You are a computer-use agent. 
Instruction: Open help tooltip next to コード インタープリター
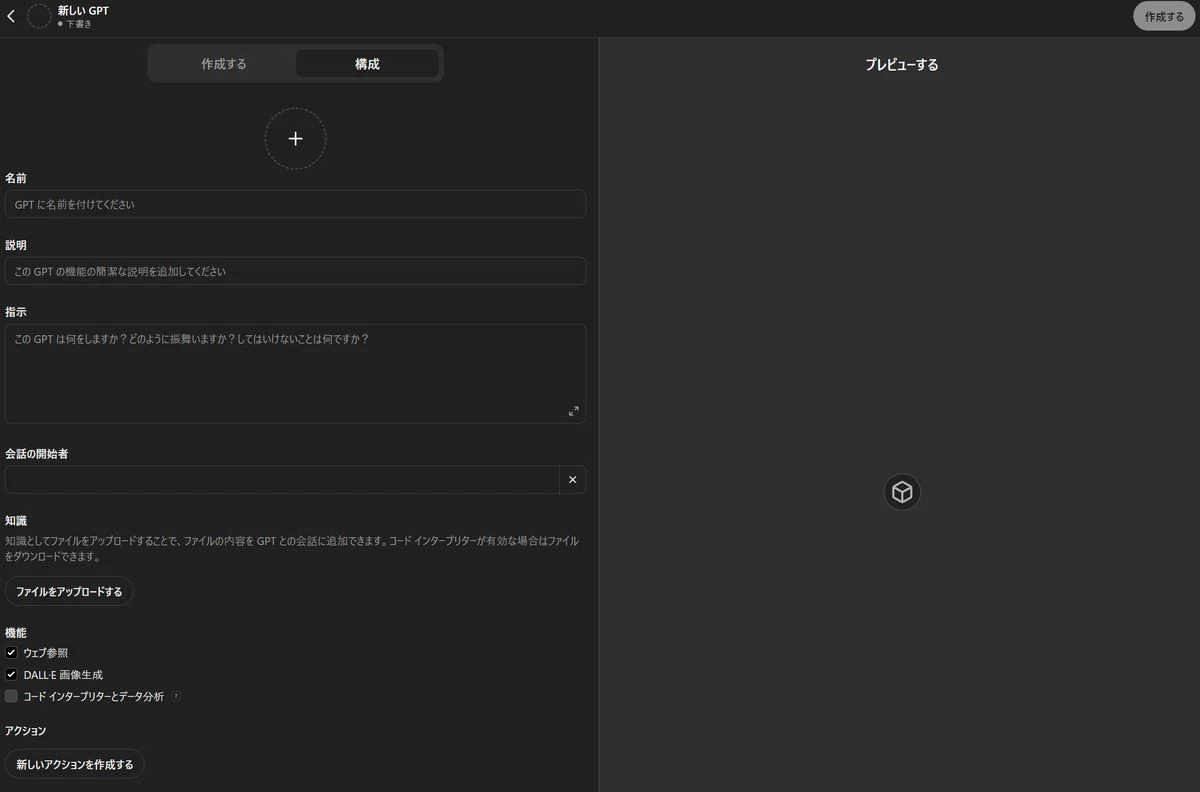[176, 696]
